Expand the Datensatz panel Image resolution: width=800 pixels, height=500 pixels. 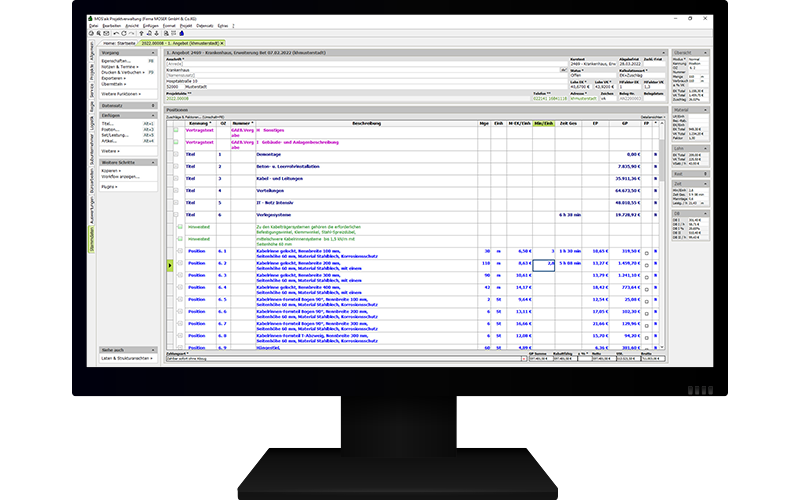(x=153, y=106)
